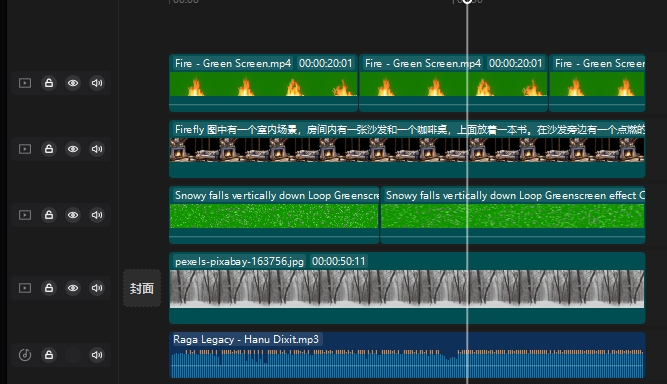Mute the pexels-pixabay main track
The image size is (667, 384).
click(x=97, y=288)
